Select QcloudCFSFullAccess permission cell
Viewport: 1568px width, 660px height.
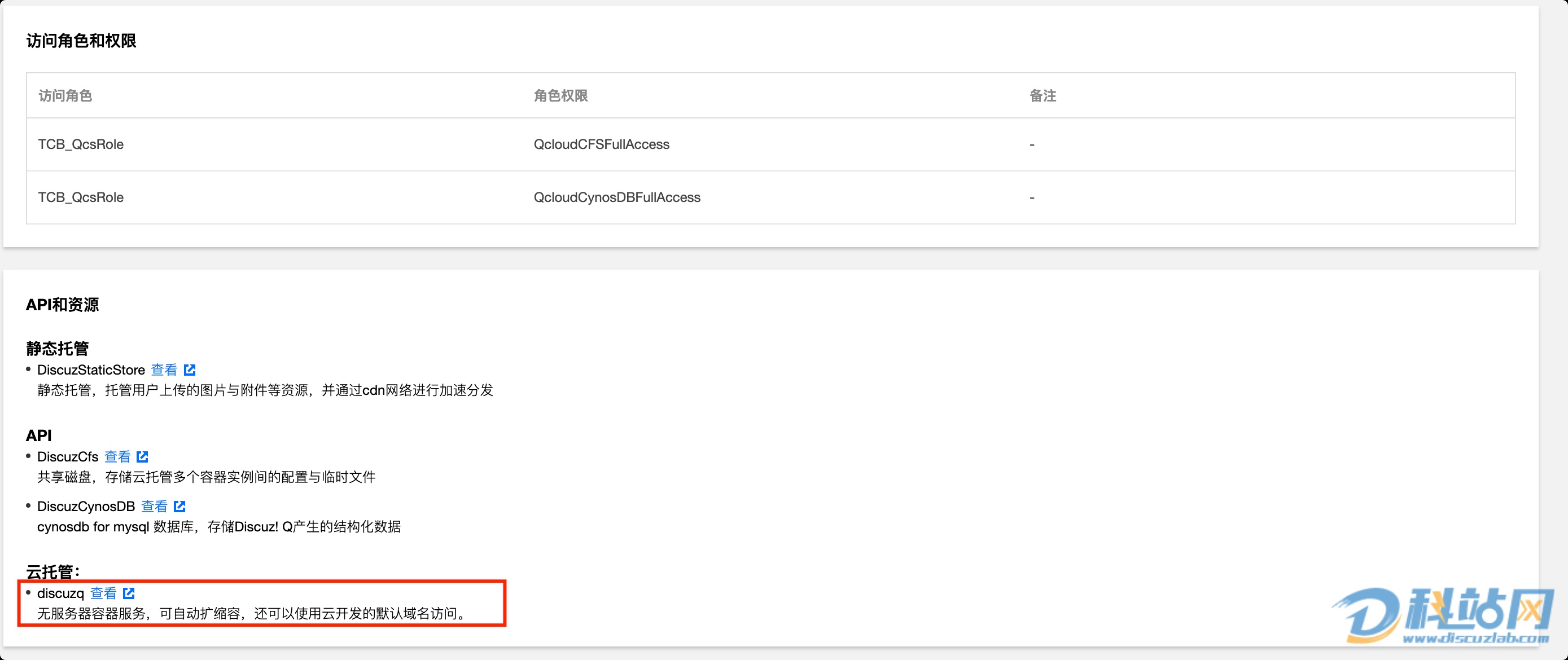point(601,144)
